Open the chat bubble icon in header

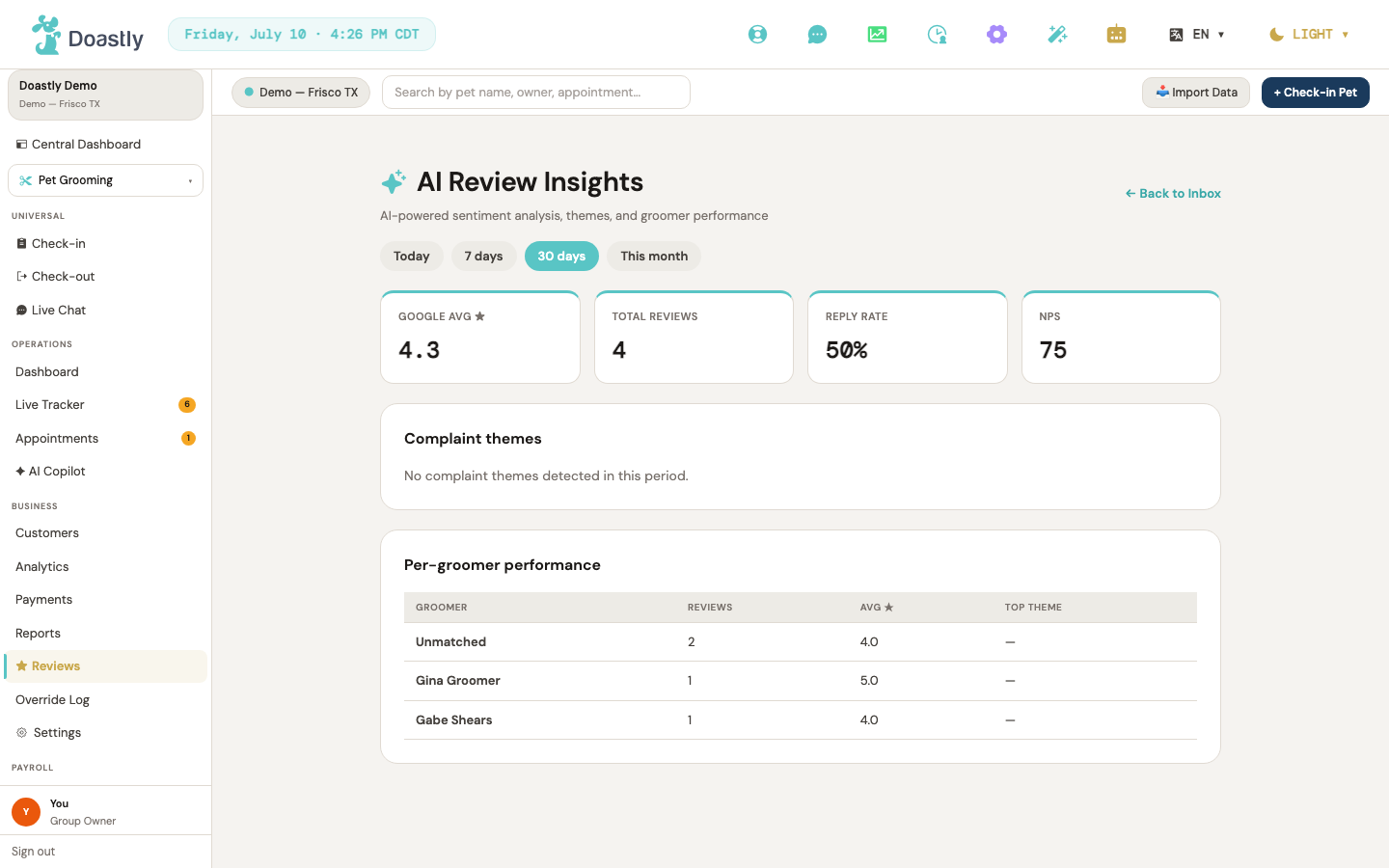[817, 35]
